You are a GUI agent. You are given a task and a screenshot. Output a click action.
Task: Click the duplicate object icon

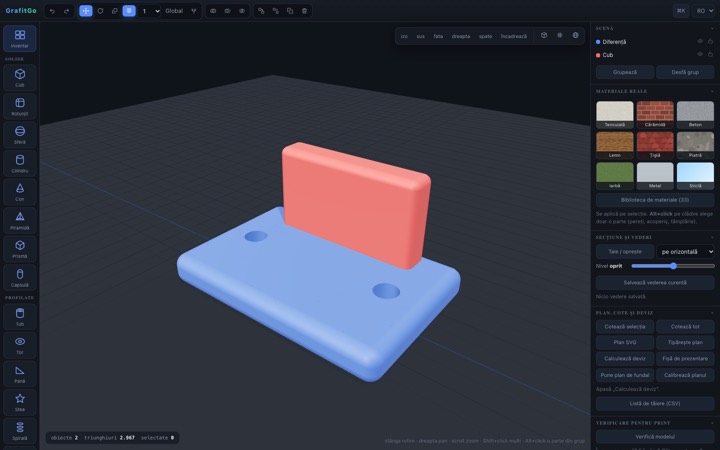[x=290, y=11]
